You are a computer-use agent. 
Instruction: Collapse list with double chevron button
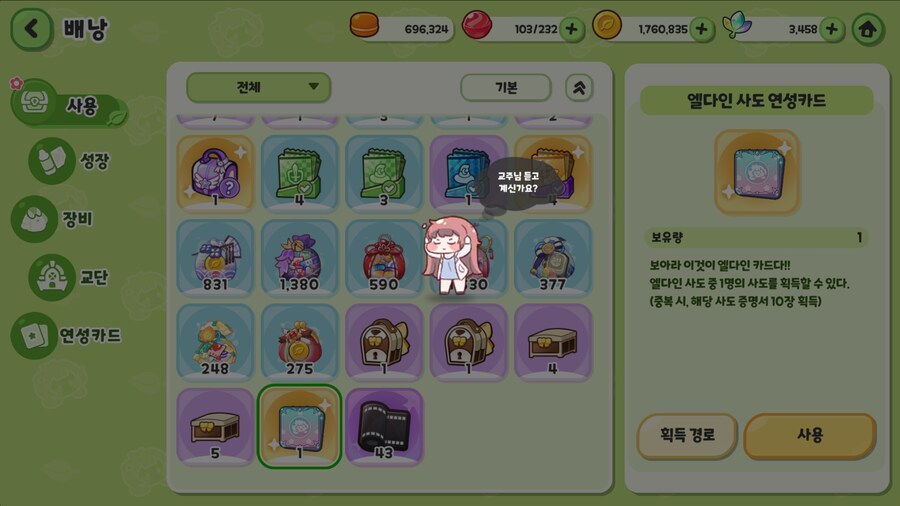click(x=579, y=88)
